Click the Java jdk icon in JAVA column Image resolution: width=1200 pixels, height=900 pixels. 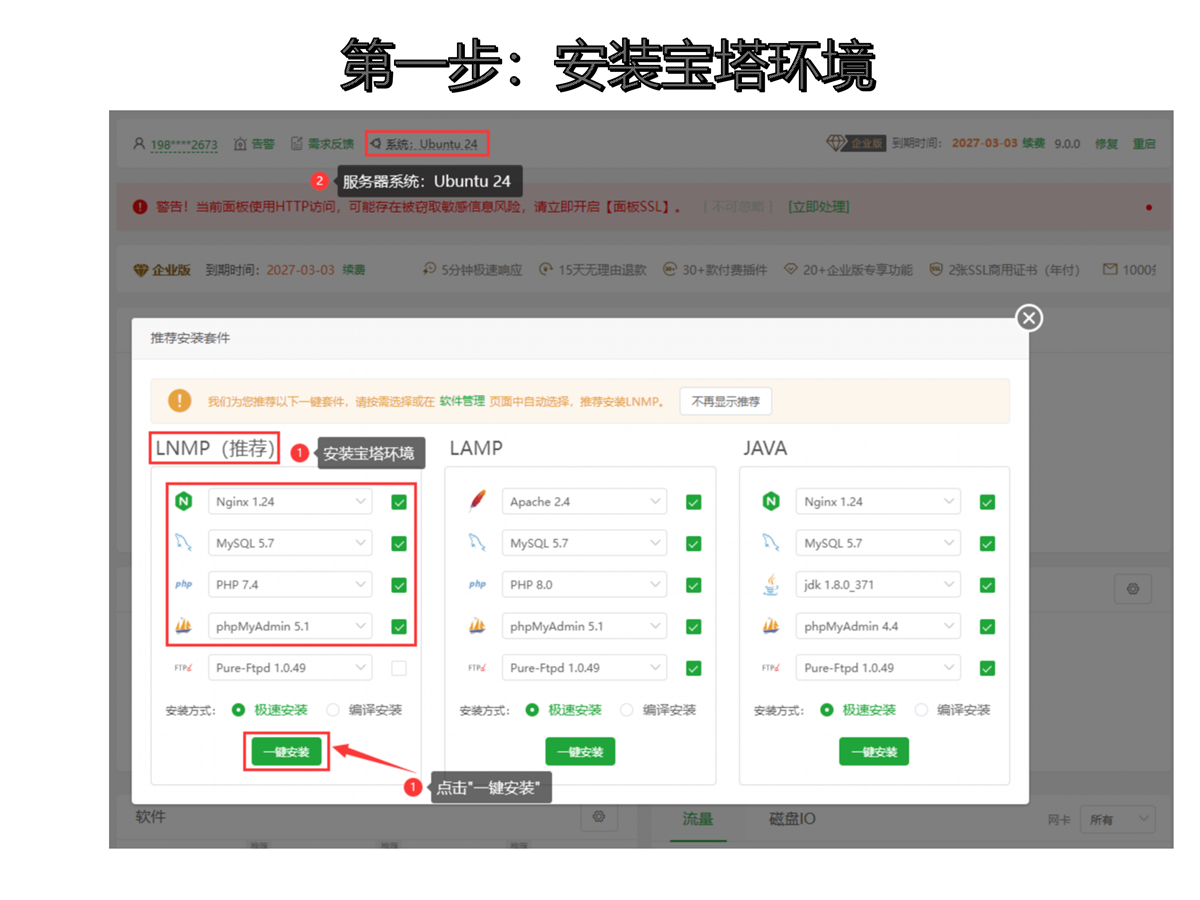point(771,585)
